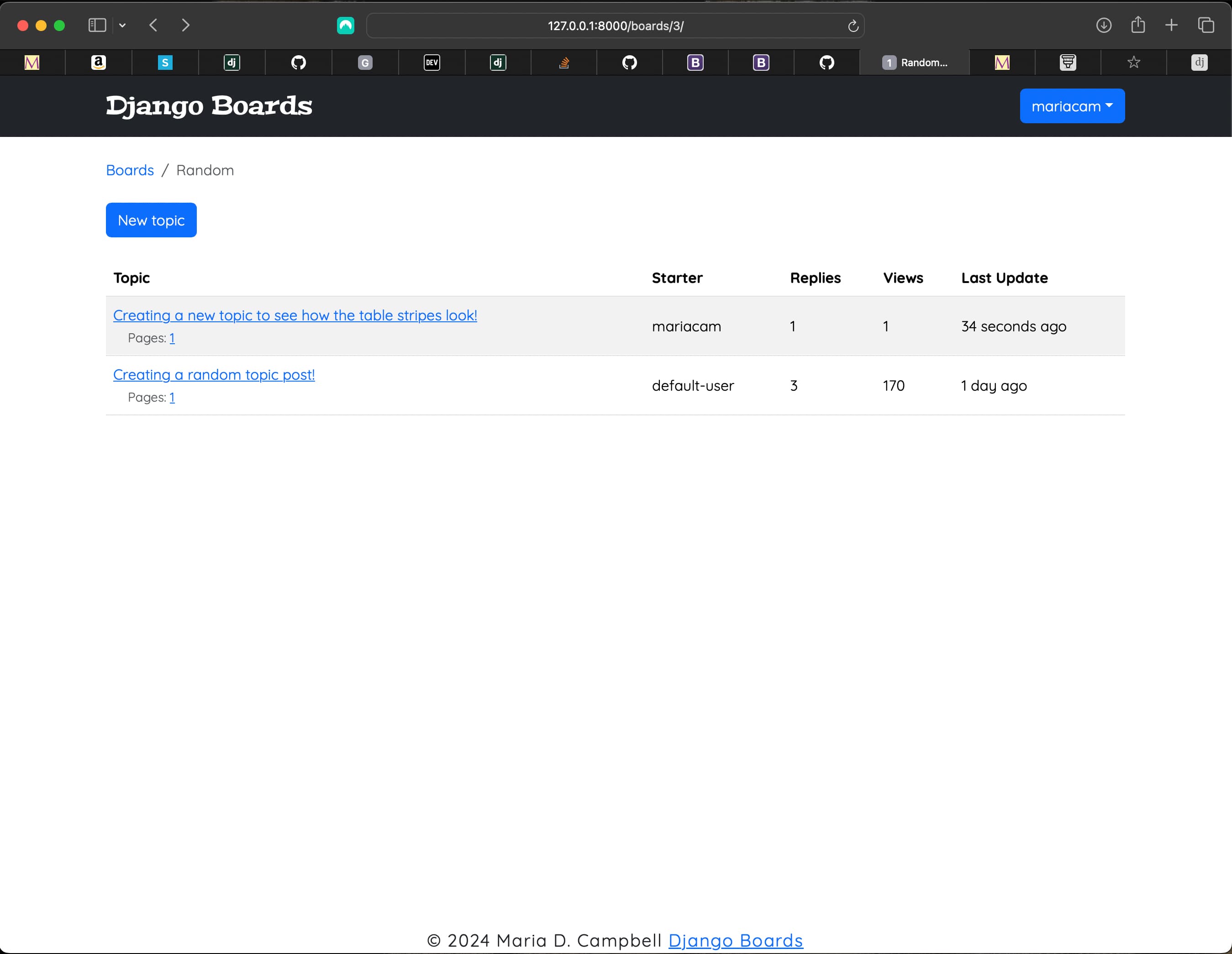Open 'Creating a random topic post!' link
Screen dimensions: 1232x954
coord(214,375)
